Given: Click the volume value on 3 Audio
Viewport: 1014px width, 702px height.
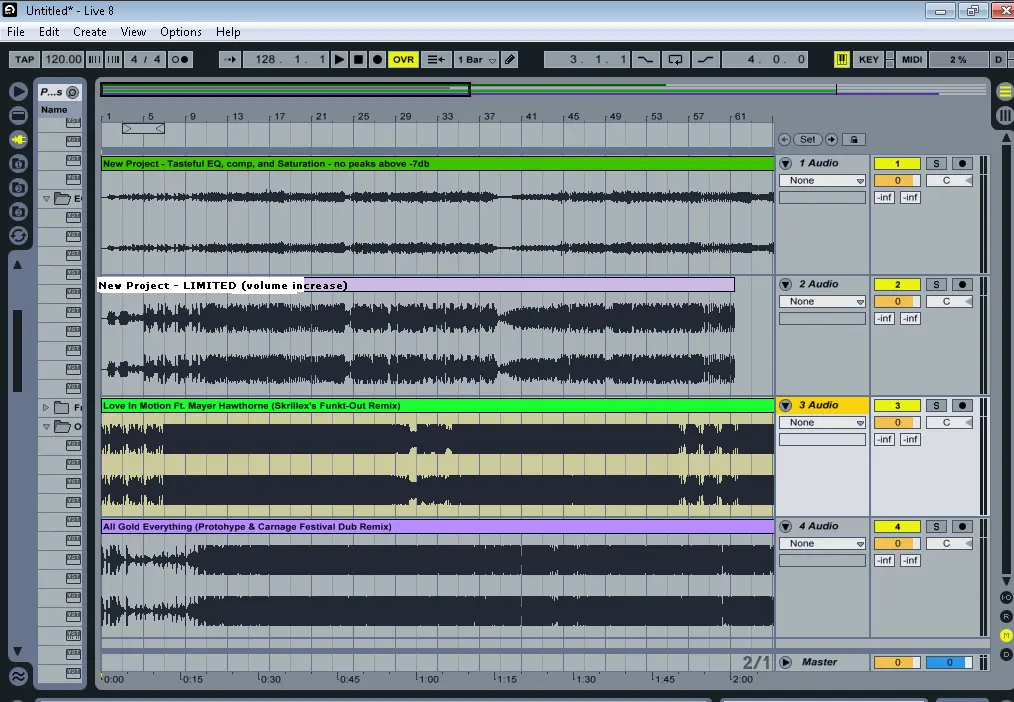Looking at the screenshot, I should (897, 422).
